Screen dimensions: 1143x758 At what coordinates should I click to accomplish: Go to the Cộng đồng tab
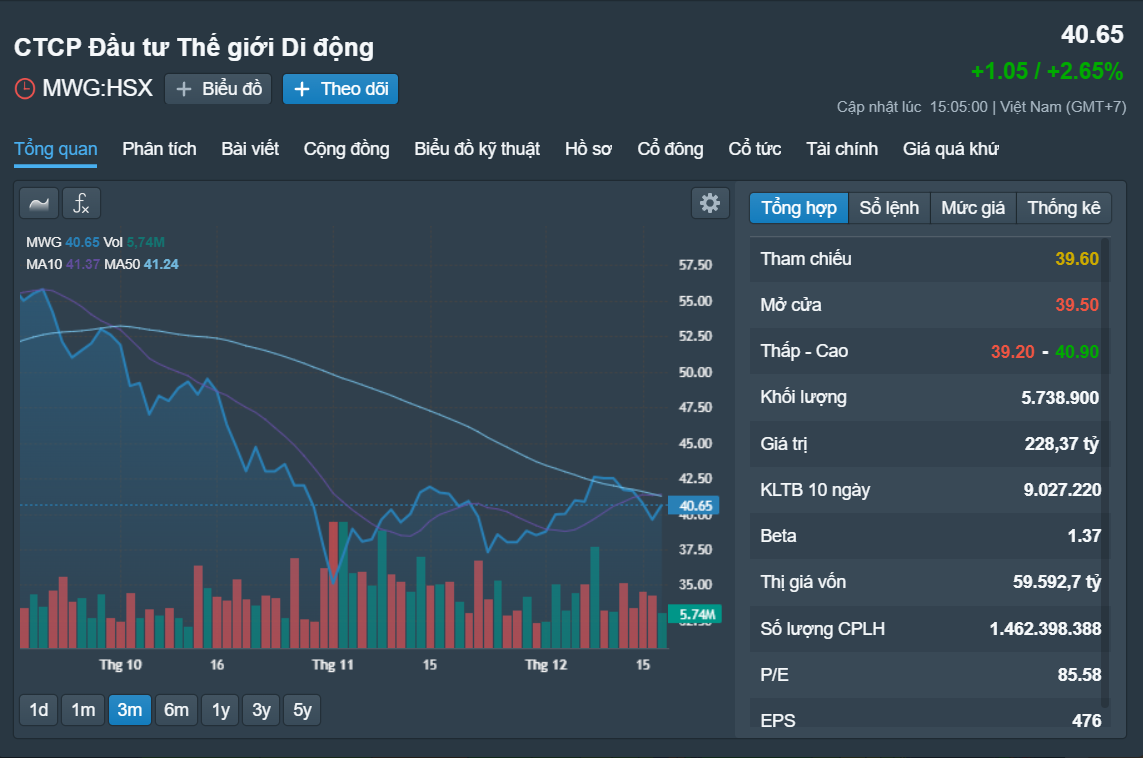coord(346,149)
